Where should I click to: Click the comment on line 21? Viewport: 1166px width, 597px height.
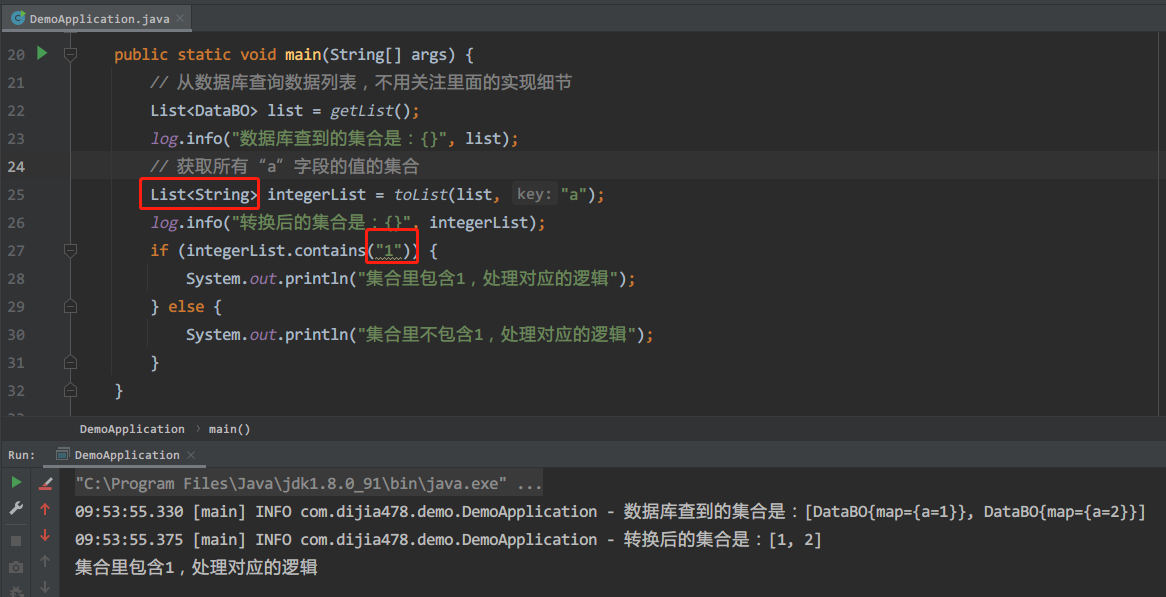[x=361, y=83]
